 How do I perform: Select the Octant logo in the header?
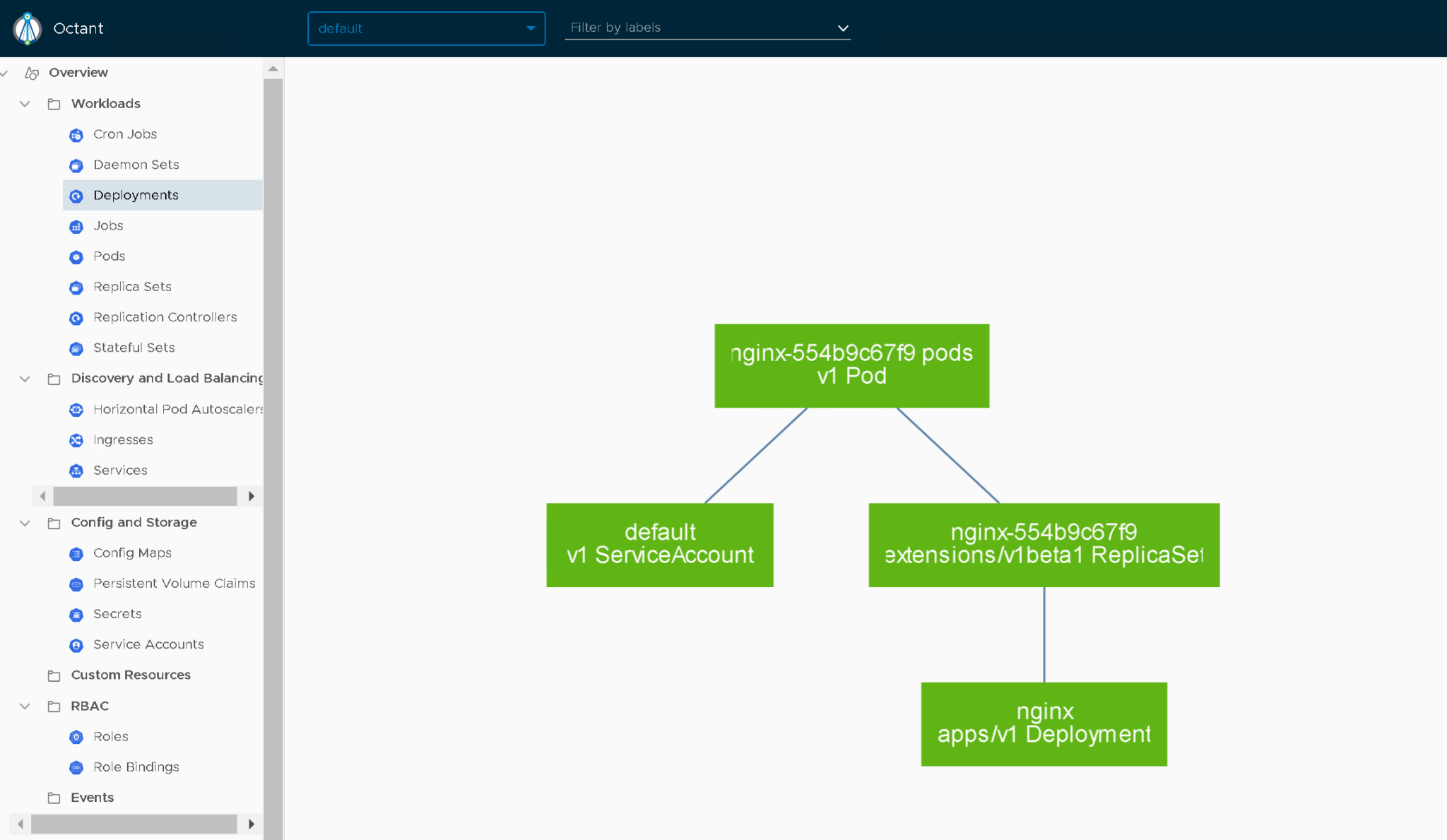(x=27, y=28)
